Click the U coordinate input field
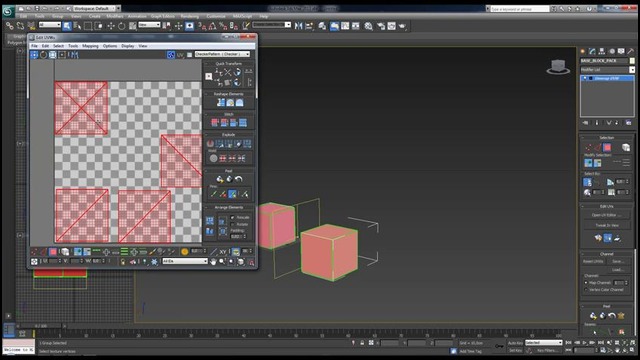This screenshot has width=640, height=360. tap(53, 261)
